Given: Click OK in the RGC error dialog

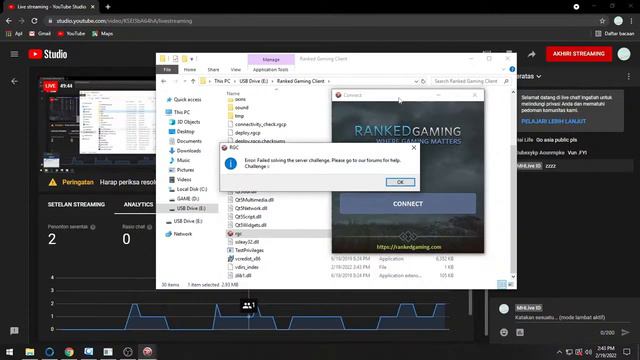Looking at the screenshot, I should point(400,182).
